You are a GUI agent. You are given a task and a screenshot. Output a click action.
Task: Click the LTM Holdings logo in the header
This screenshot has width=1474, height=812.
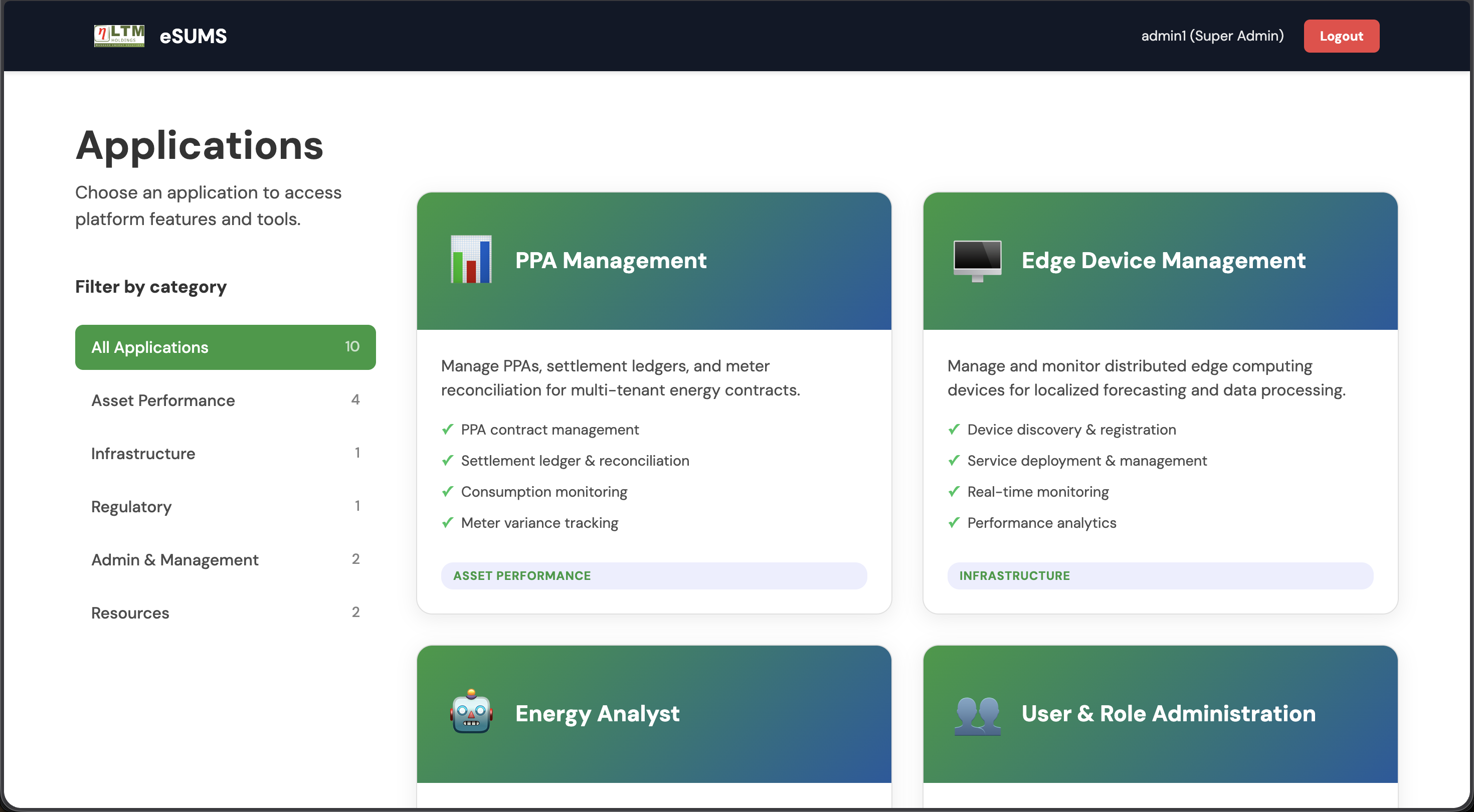click(x=119, y=36)
